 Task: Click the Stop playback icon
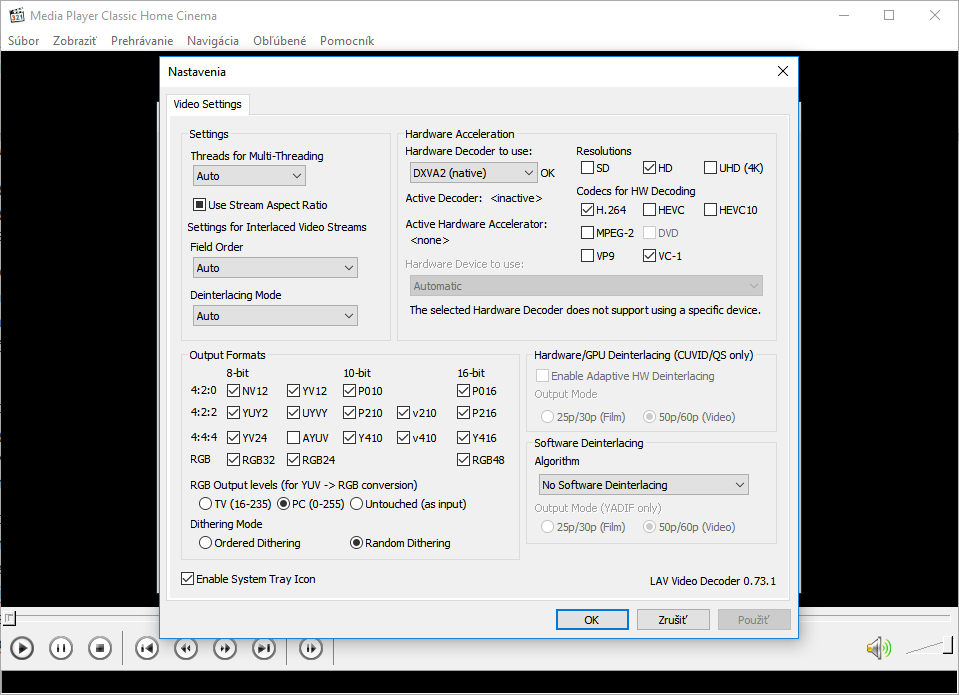[99, 648]
